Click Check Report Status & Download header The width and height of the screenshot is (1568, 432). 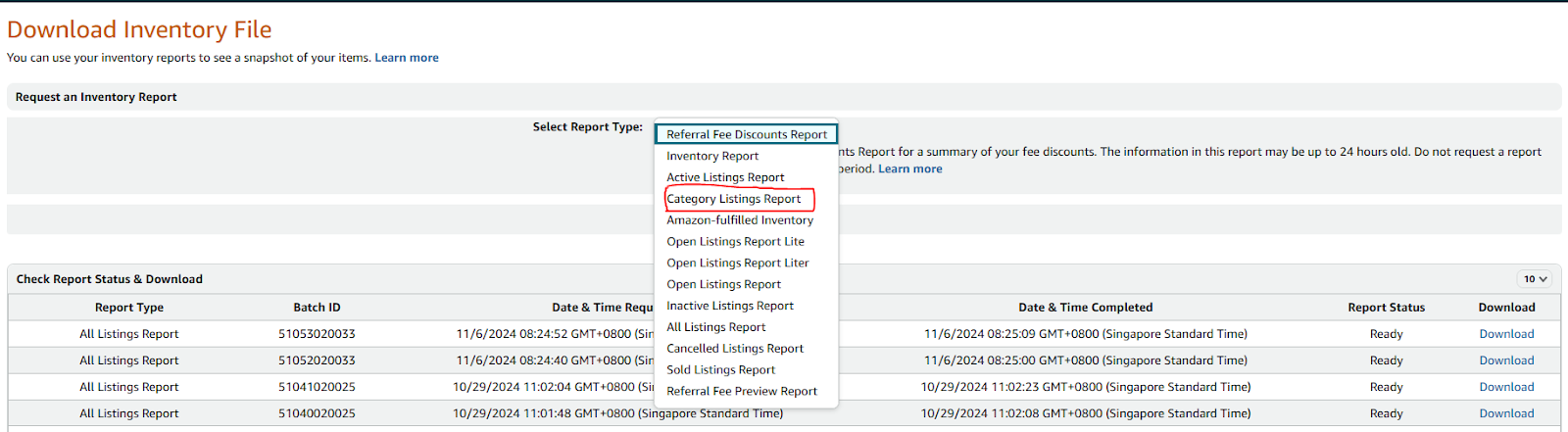pos(110,279)
